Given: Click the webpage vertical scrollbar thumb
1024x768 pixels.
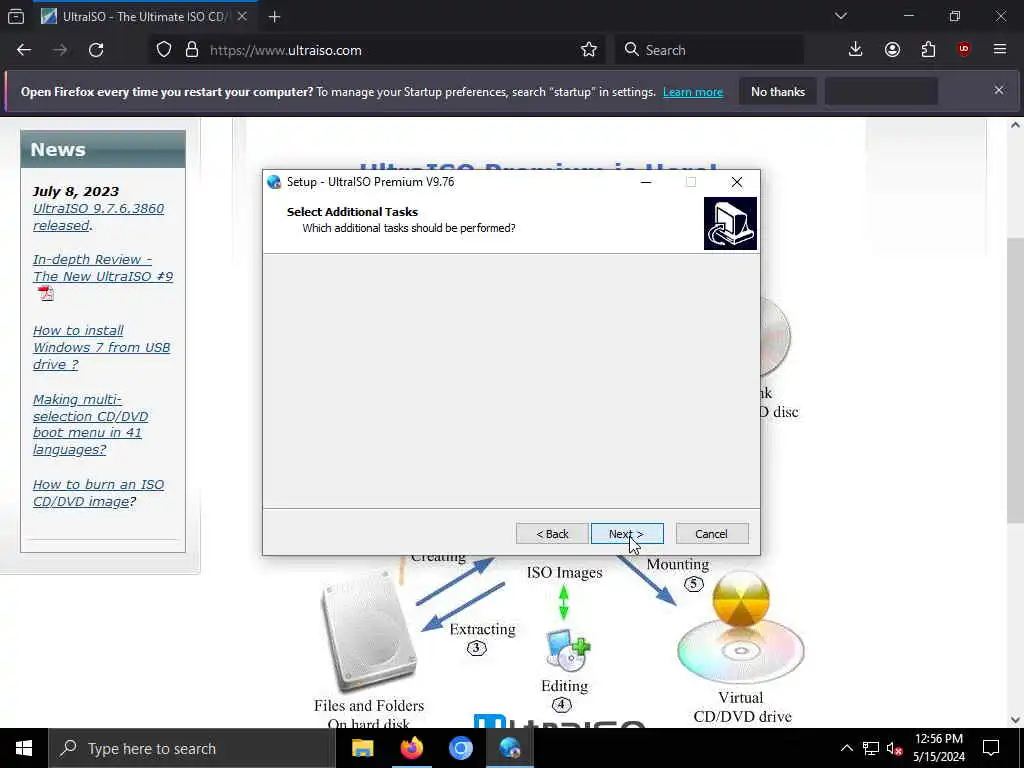Looking at the screenshot, I should [x=1015, y=380].
